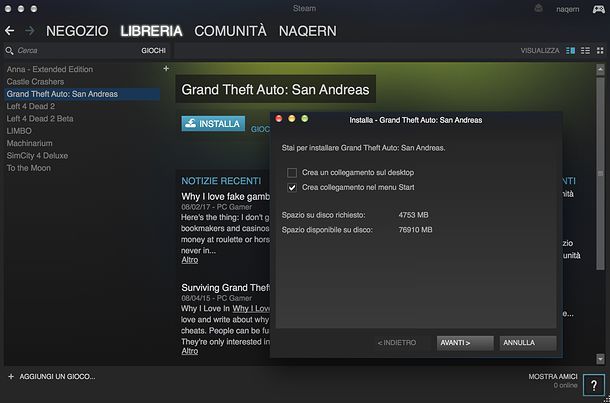610x403 pixels.
Task: Open Big Picture controller icon
Action: point(598,9)
